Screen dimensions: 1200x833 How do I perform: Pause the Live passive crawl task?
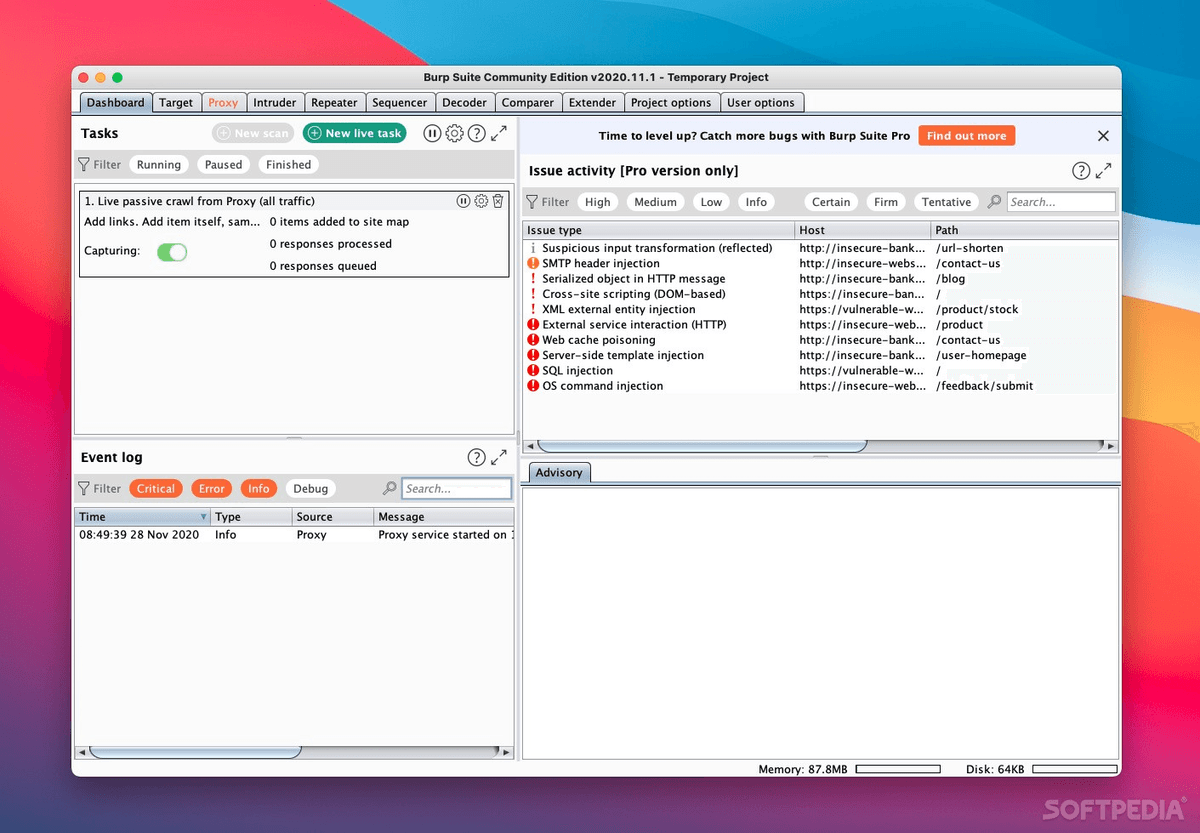463,201
